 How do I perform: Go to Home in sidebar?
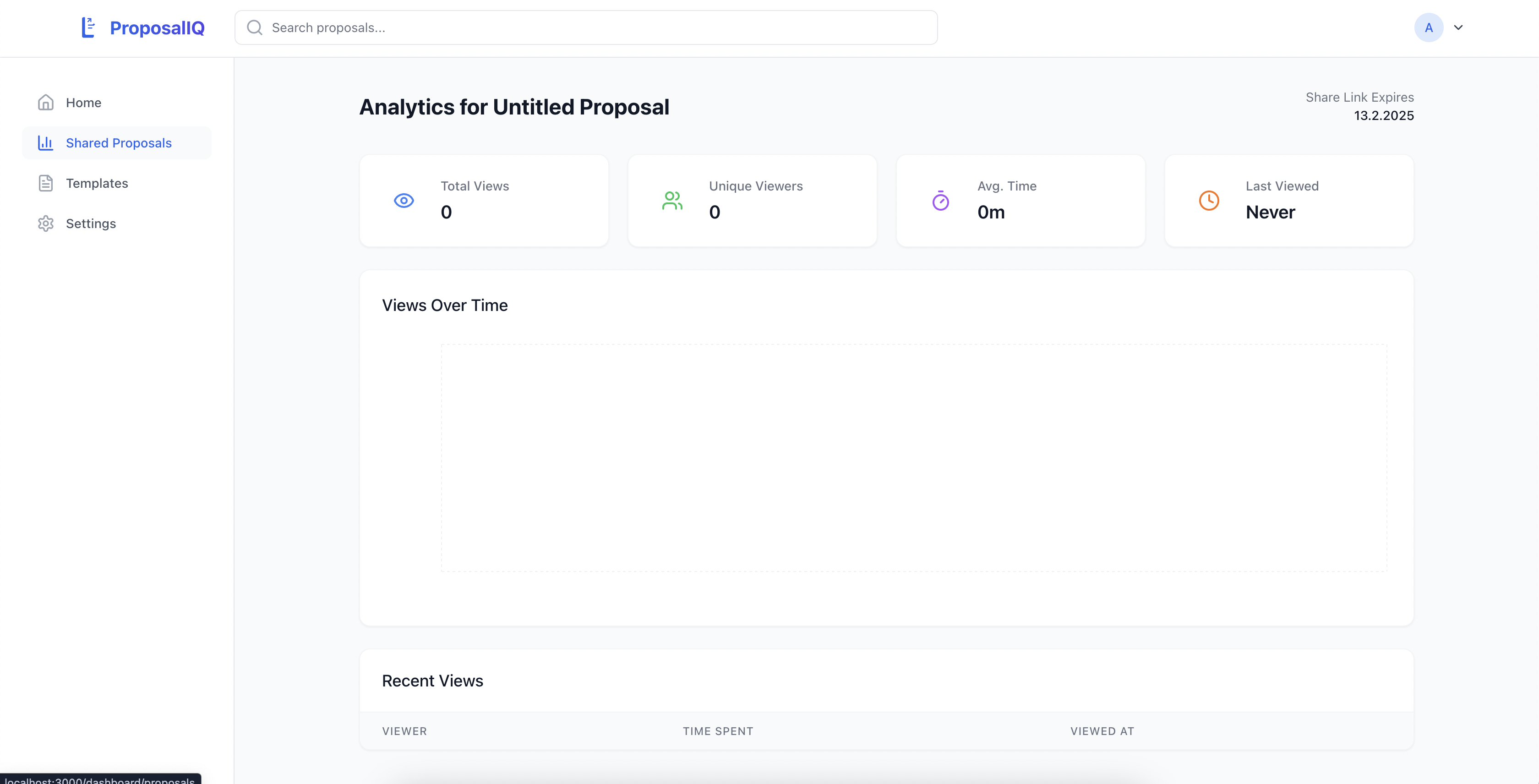(x=84, y=103)
